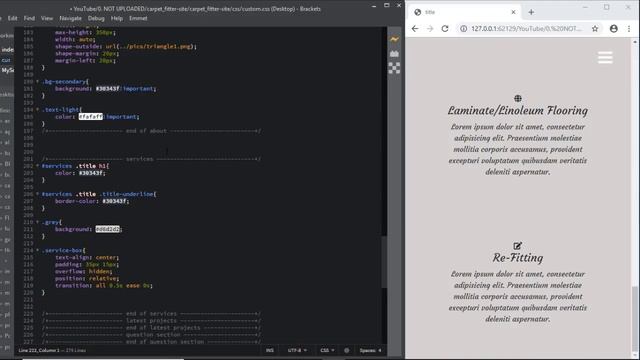Click the lorem ipsum paragraph under Re-Fitting
Image resolution: width=640 pixels, height=360 pixels.
[518, 296]
